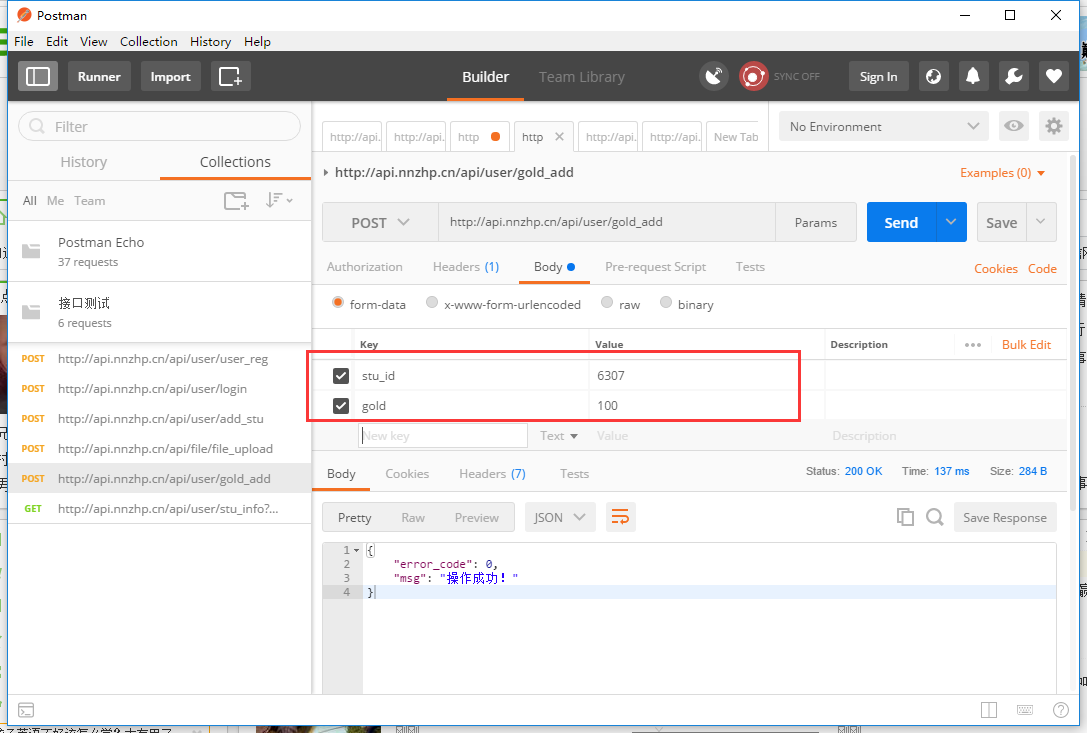
Task: Open the File menu
Action: (24, 42)
